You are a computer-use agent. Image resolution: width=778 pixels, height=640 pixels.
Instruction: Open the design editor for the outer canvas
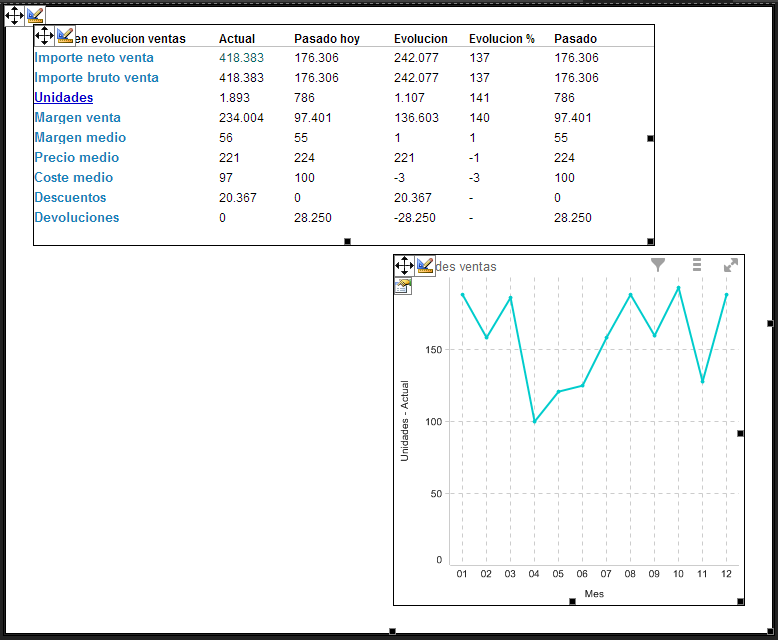point(36,15)
